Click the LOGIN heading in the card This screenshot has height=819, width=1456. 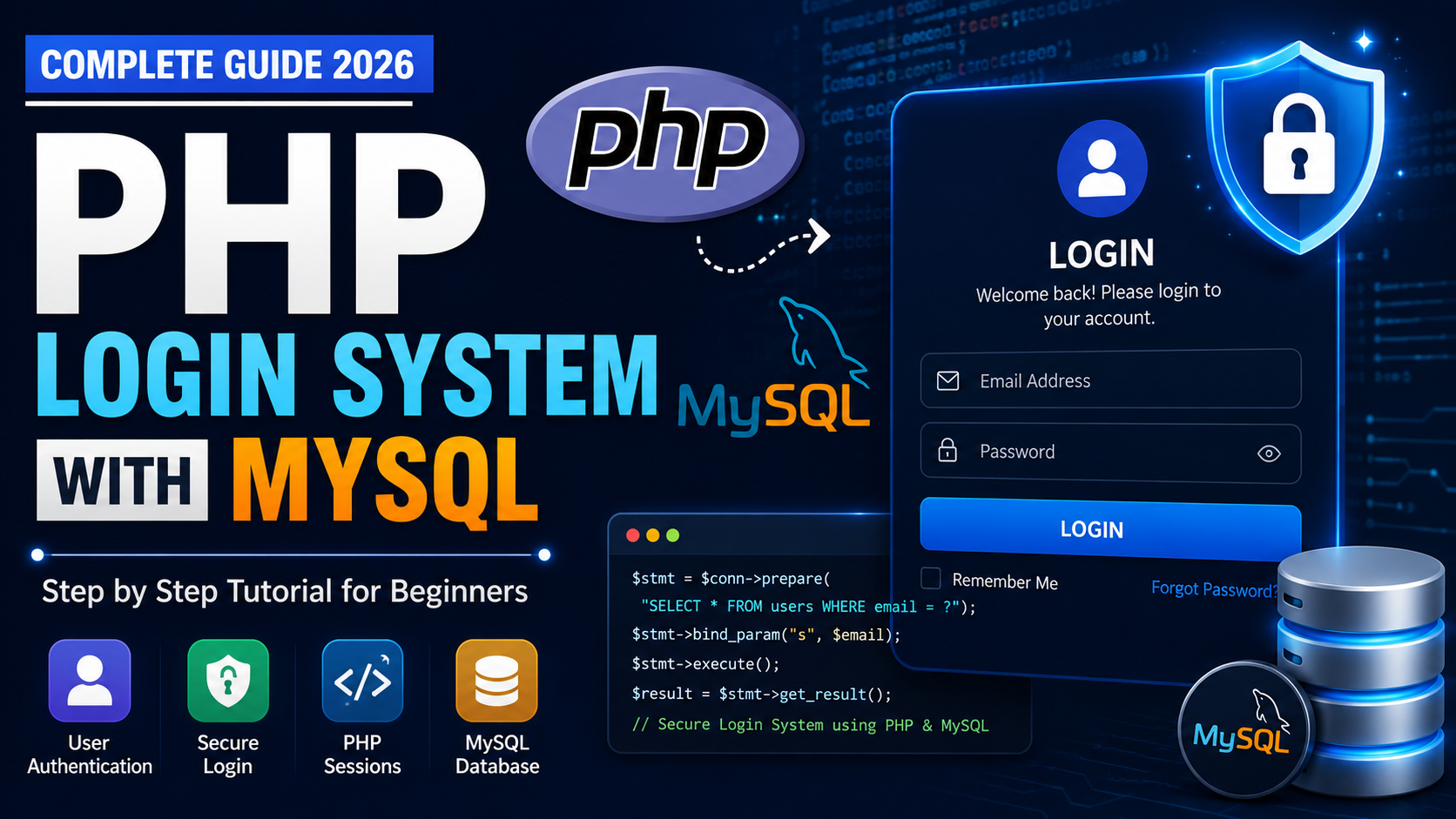1102,254
